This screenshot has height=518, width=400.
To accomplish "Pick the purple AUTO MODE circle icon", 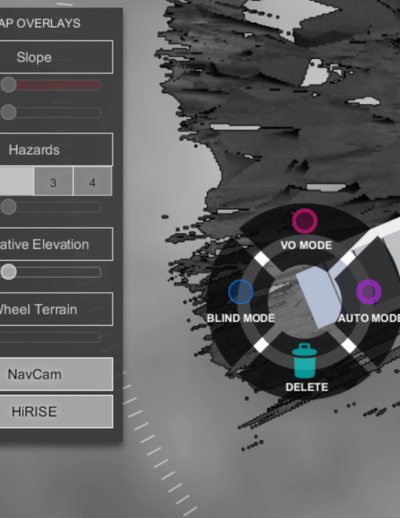I will 369,292.
